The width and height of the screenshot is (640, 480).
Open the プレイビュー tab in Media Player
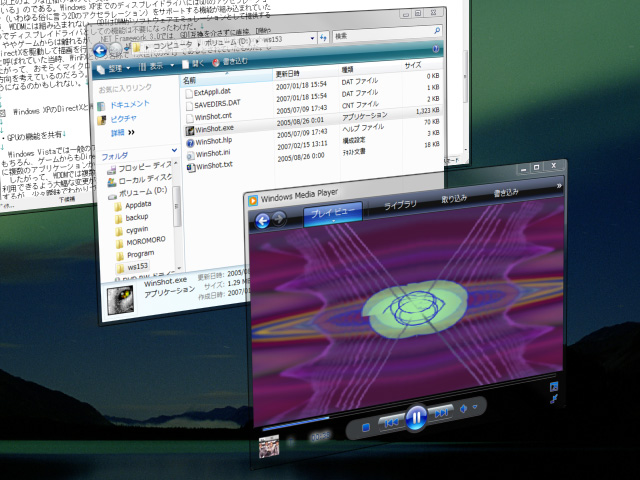click(x=333, y=213)
